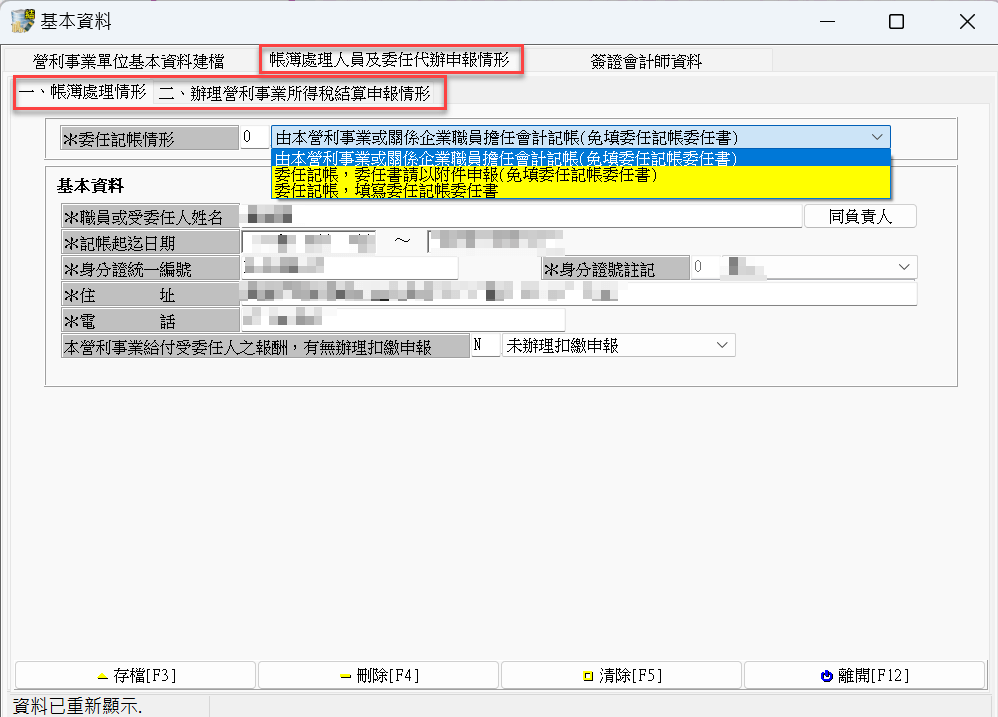Image resolution: width=998 pixels, height=717 pixels.
Task: Click the yellow triangle icon on 存檔 button
Action: coord(102,676)
